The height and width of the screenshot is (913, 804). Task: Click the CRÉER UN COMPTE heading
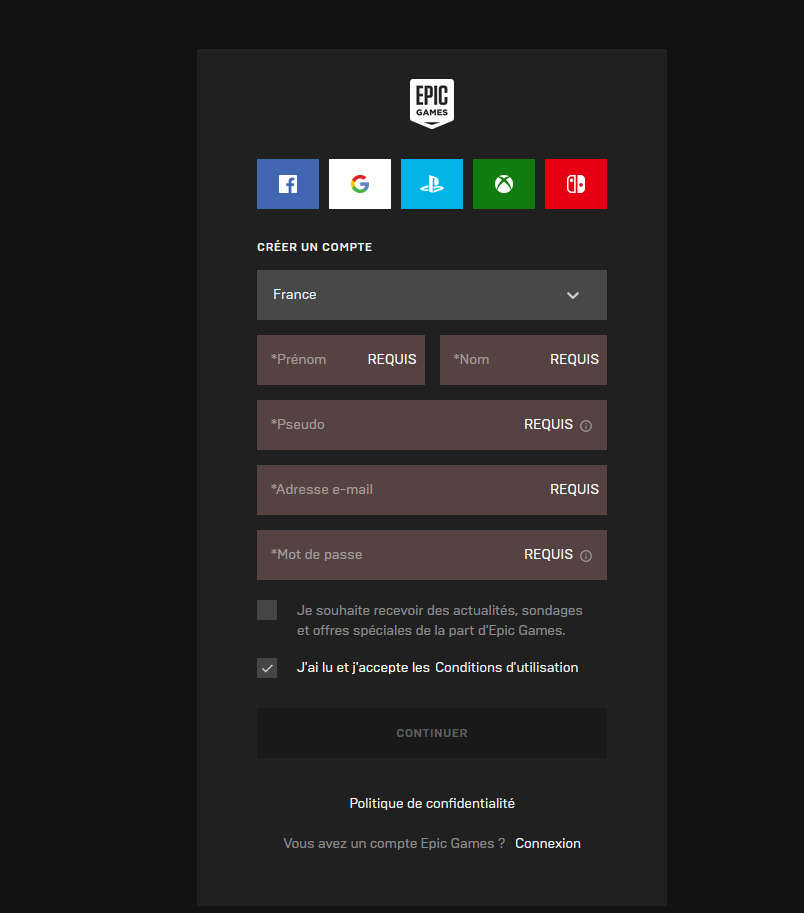314,246
